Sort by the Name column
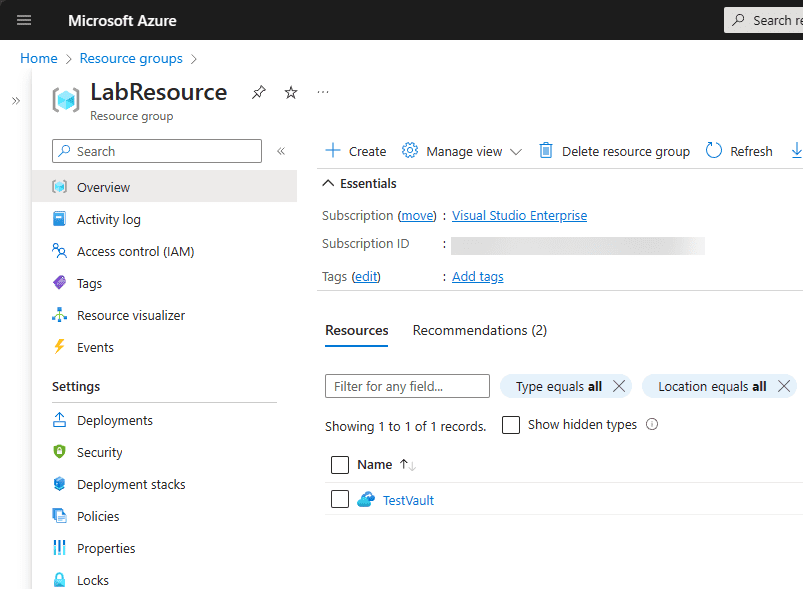 tap(386, 465)
